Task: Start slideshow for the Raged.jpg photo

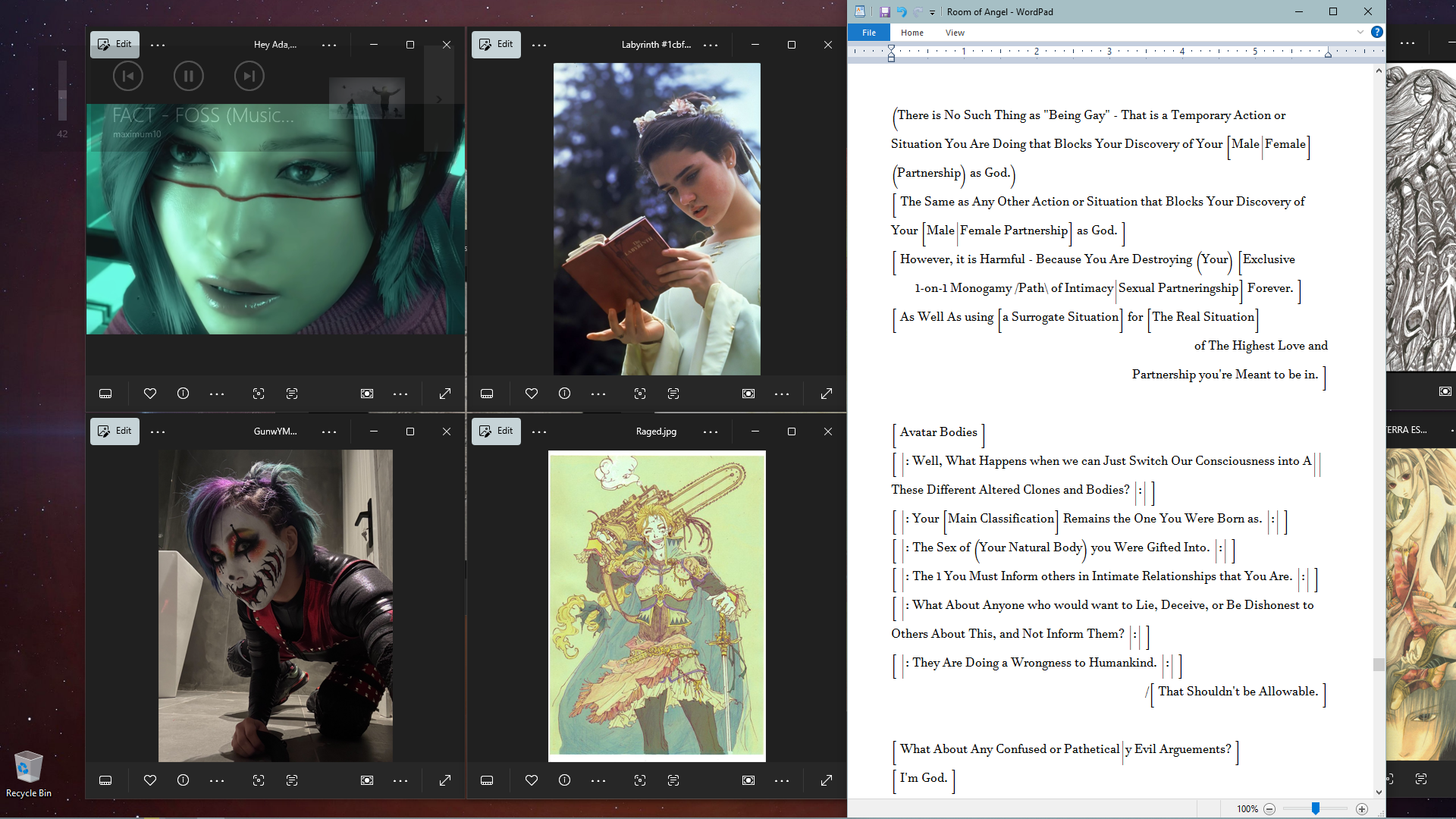Action: click(748, 780)
